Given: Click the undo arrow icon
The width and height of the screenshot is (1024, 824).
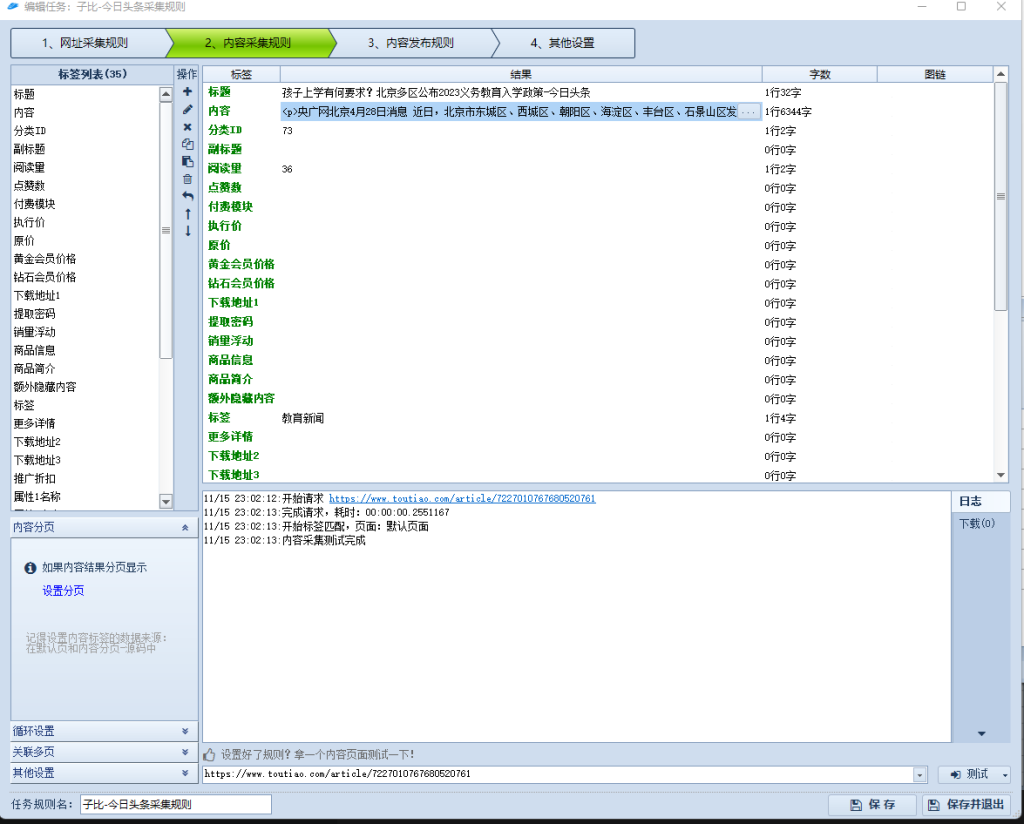Looking at the screenshot, I should (x=187, y=196).
